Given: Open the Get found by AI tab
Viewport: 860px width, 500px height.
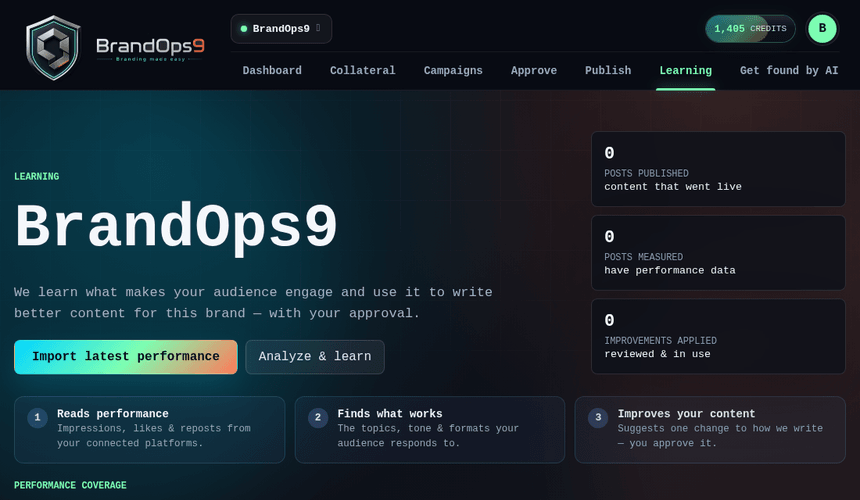Looking at the screenshot, I should click(789, 71).
